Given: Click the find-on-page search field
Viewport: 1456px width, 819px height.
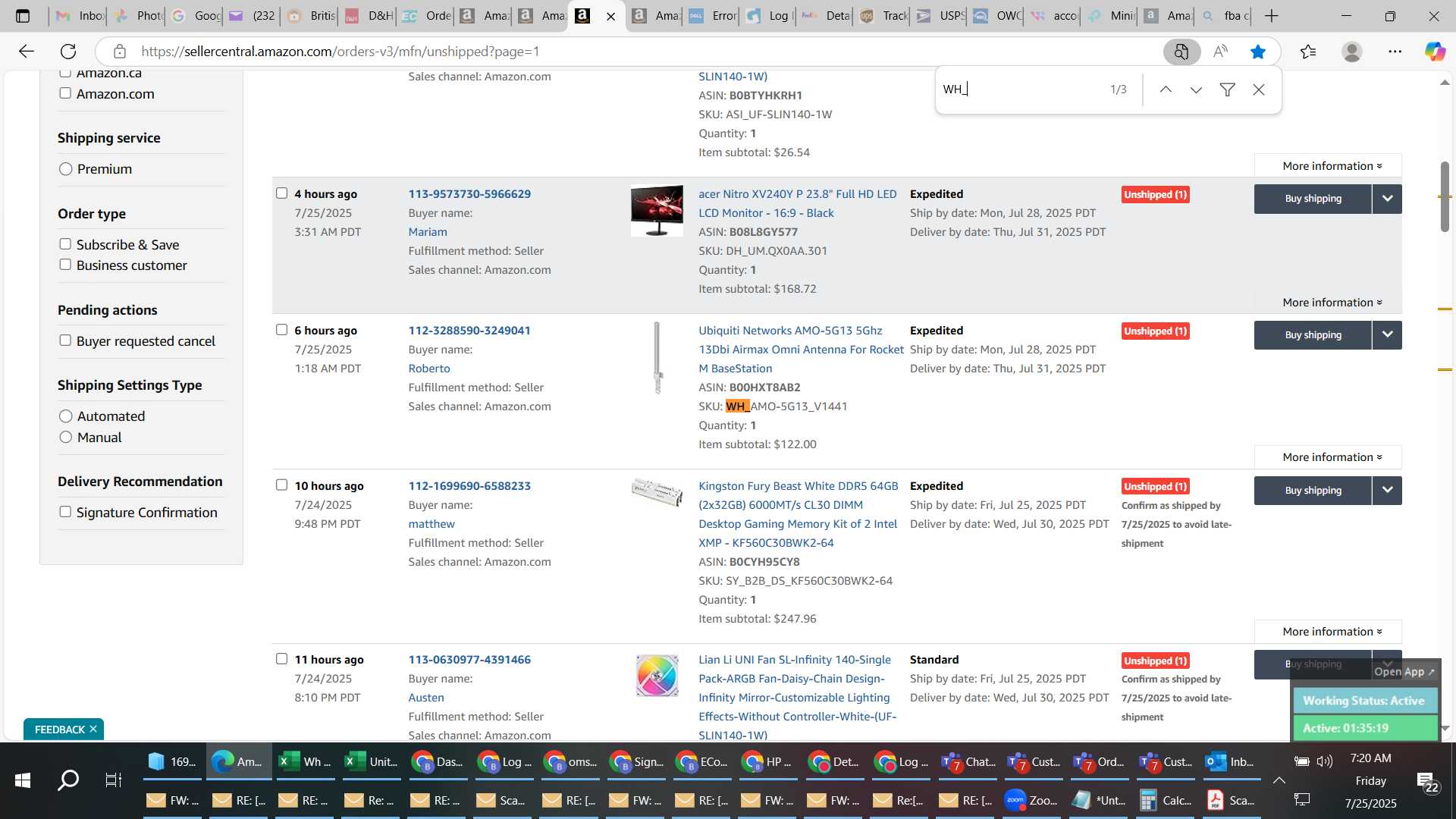Looking at the screenshot, I should point(1020,89).
